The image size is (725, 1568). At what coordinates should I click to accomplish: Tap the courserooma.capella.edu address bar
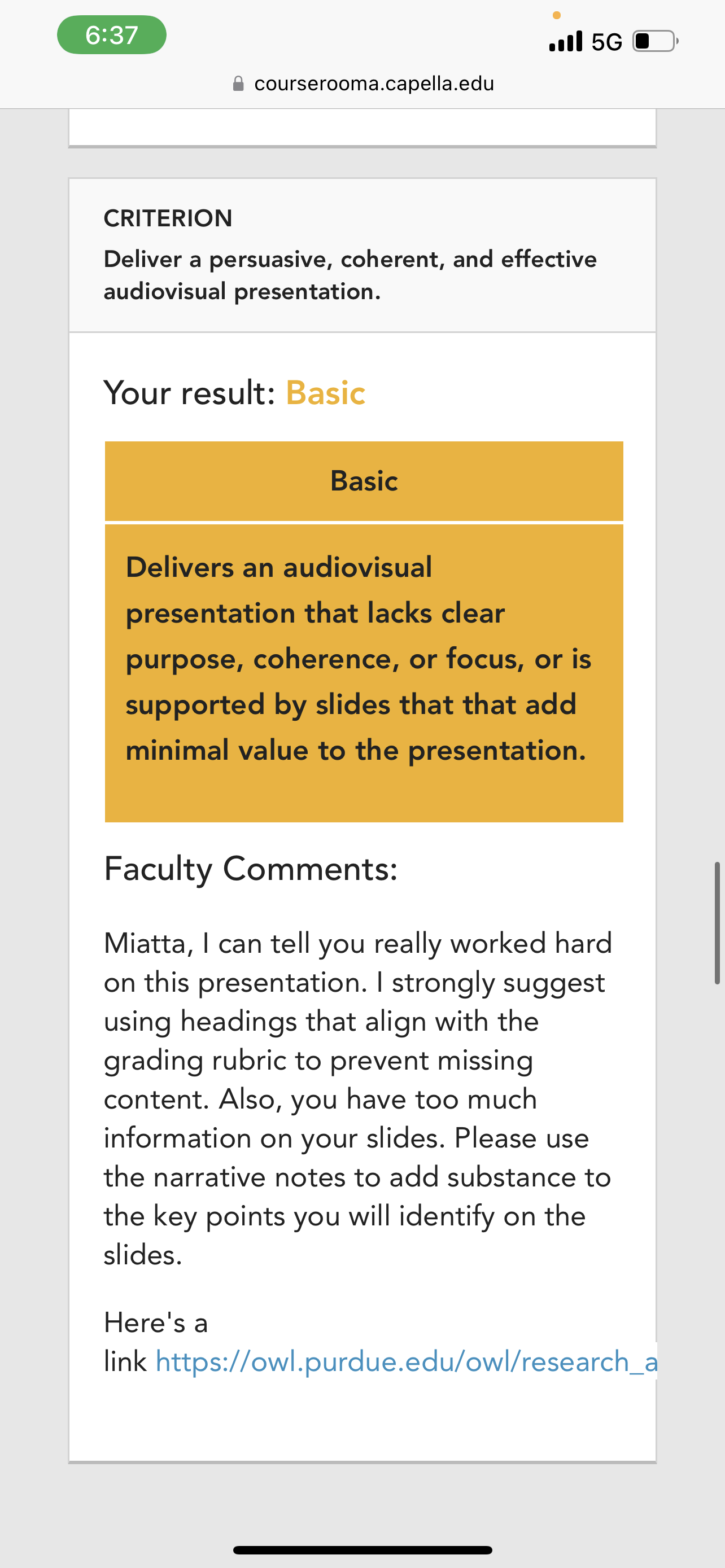coord(363,84)
